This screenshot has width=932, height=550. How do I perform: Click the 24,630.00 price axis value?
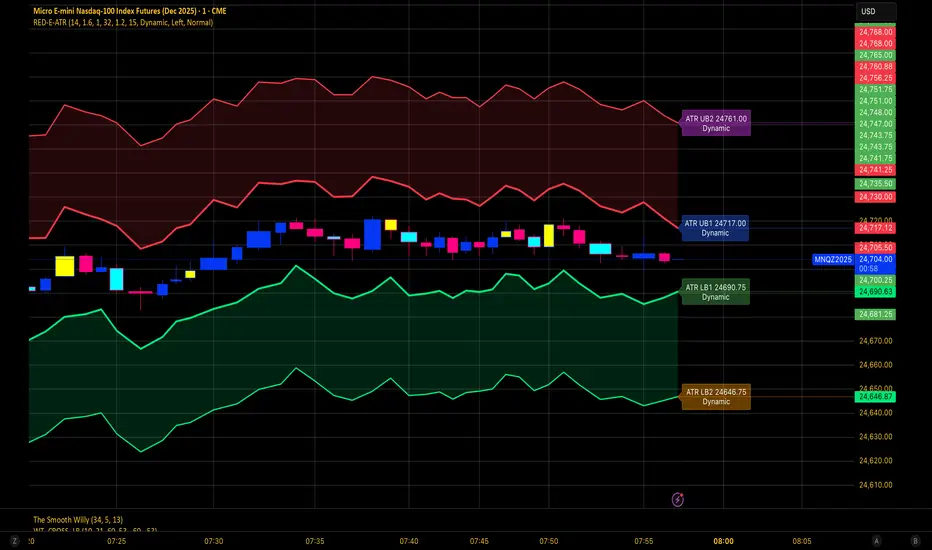[x=876, y=436]
